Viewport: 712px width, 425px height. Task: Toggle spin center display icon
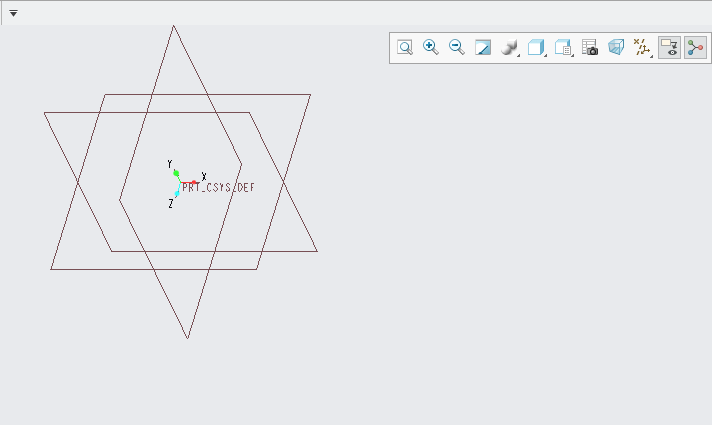695,48
